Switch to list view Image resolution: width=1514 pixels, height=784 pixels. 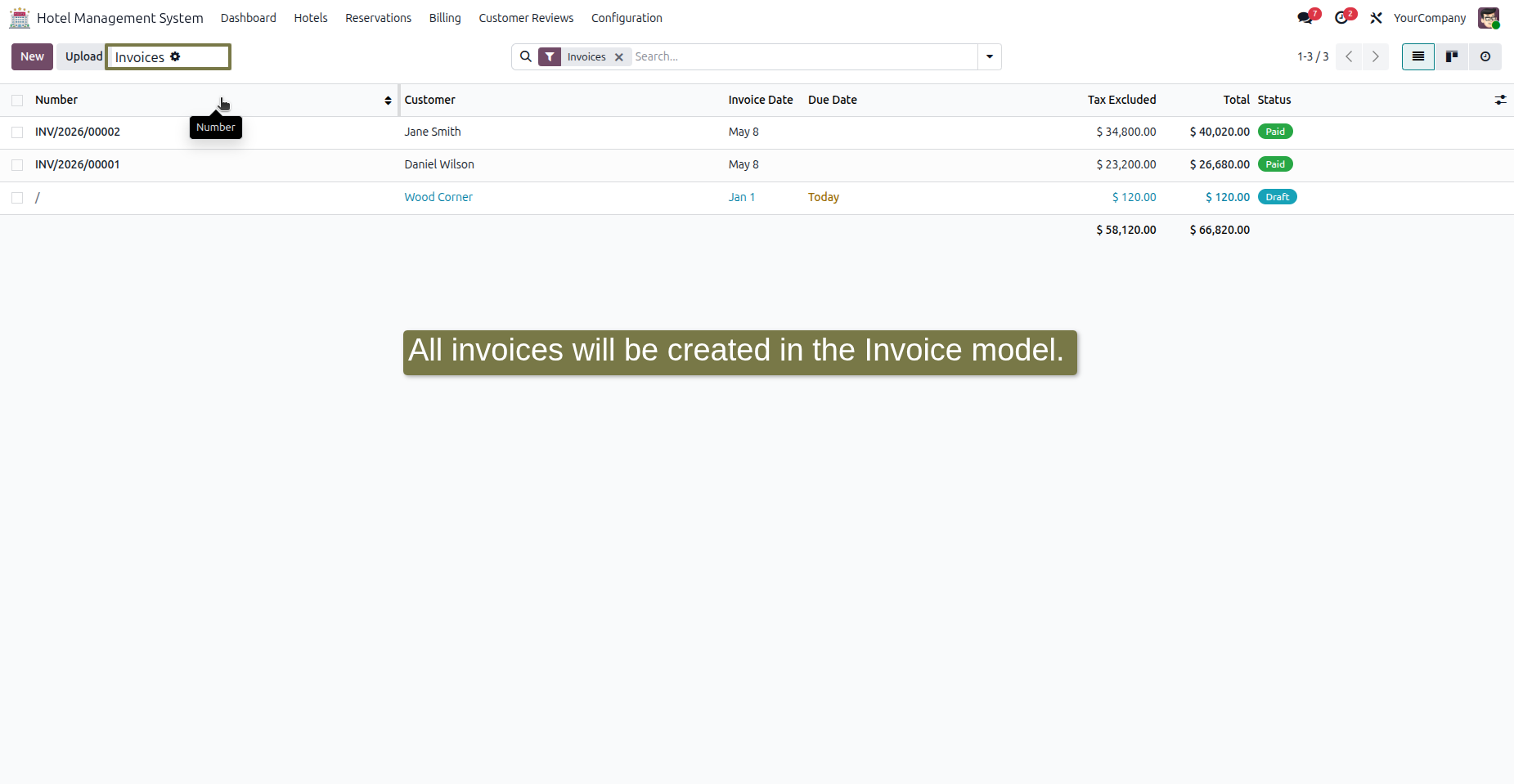tap(1418, 56)
